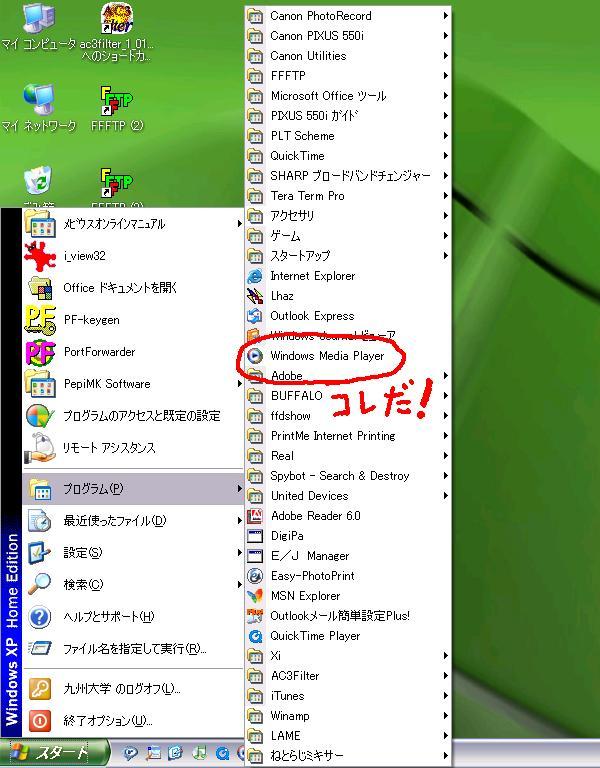This screenshot has height=768, width=600.
Task: Open スタートアップ folder entry
Action: point(348,256)
